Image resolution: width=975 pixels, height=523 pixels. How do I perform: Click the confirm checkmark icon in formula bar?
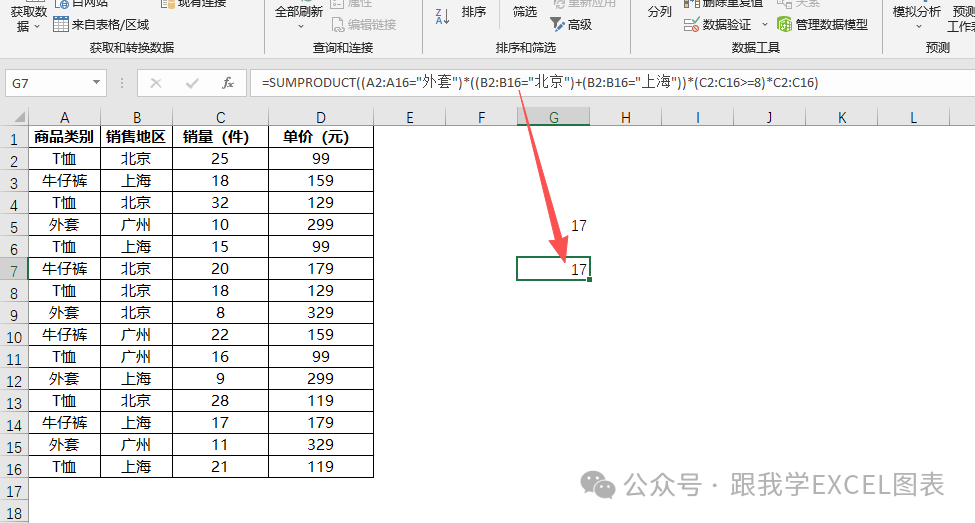(x=192, y=83)
